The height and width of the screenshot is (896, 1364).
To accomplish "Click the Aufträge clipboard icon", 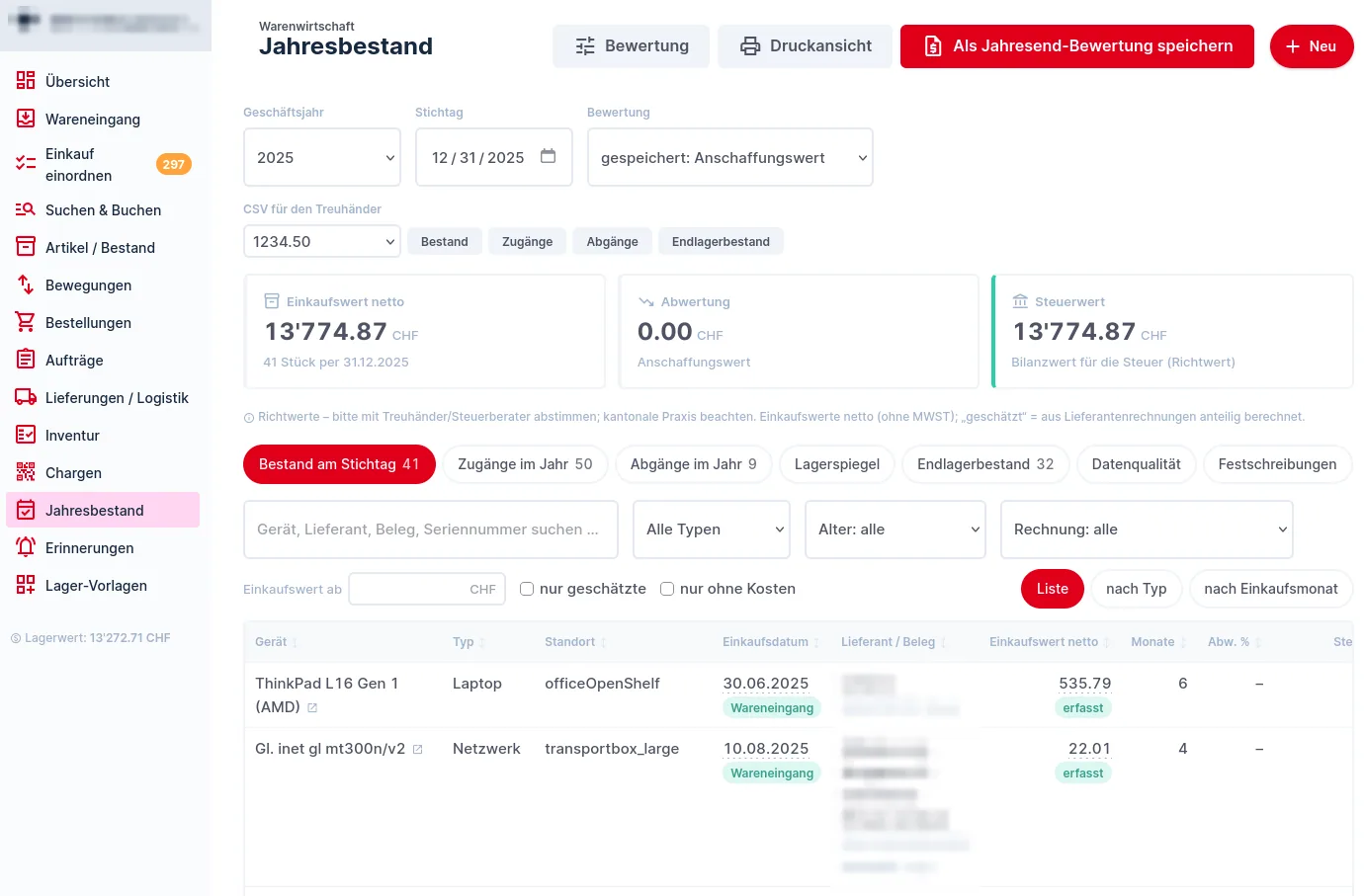I will tap(26, 360).
